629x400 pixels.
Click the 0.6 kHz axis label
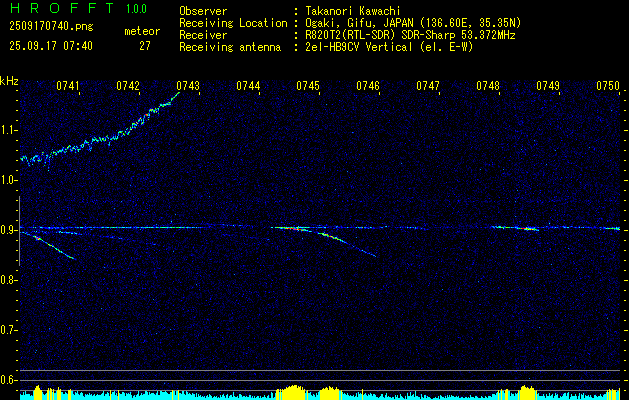coord(7,380)
